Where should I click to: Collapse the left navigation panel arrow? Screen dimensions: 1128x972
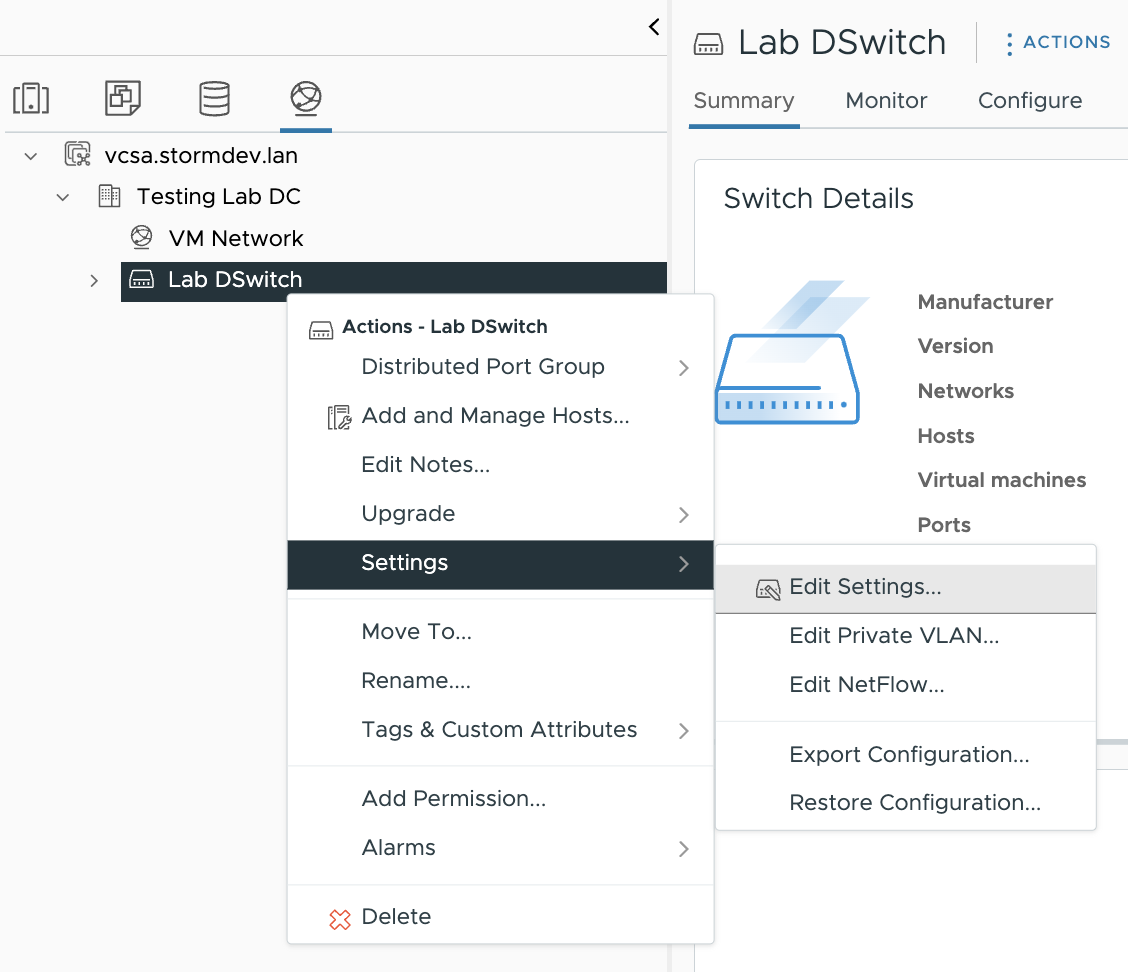654,27
